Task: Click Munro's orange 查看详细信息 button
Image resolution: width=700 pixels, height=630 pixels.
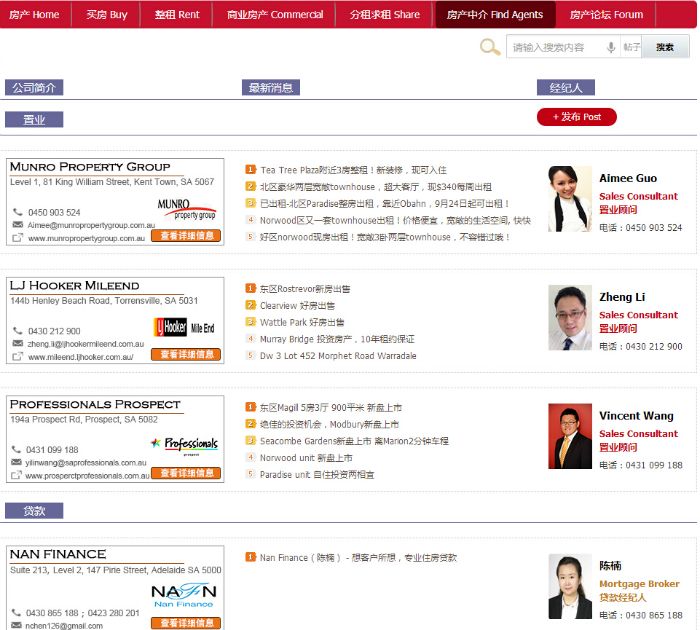Action: pos(186,236)
